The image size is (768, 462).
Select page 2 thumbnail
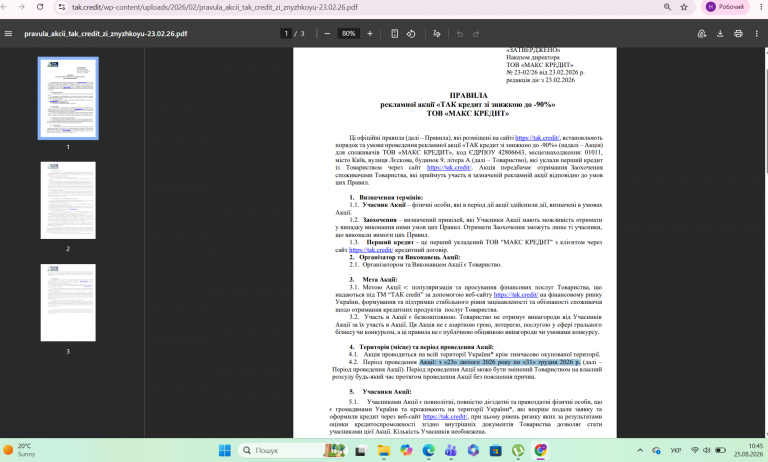tap(68, 200)
